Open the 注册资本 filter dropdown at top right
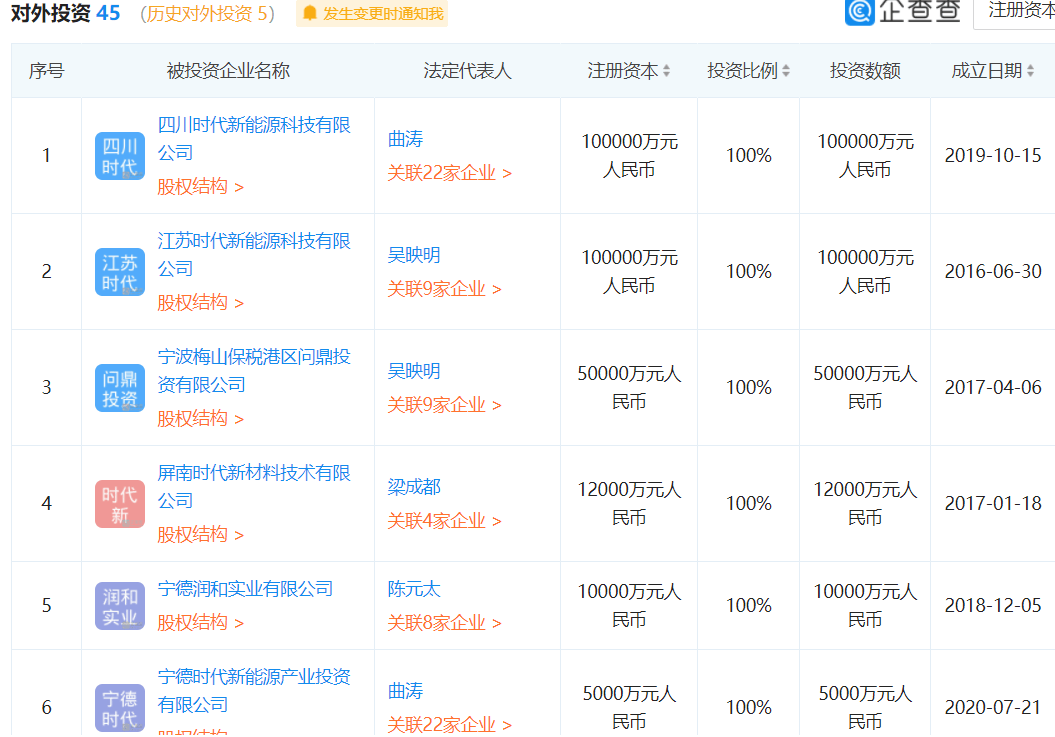The width and height of the screenshot is (1055, 737). (x=1015, y=12)
